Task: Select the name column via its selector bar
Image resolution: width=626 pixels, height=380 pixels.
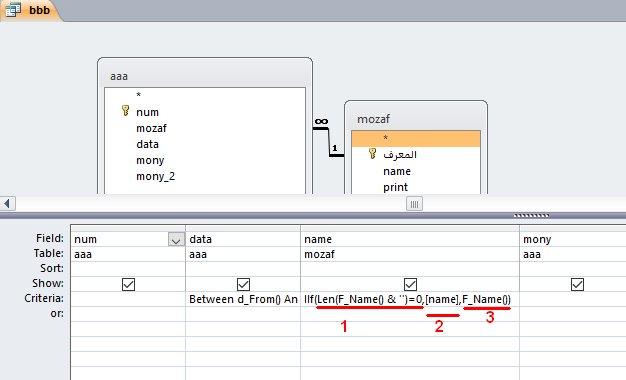Action: 410,228
